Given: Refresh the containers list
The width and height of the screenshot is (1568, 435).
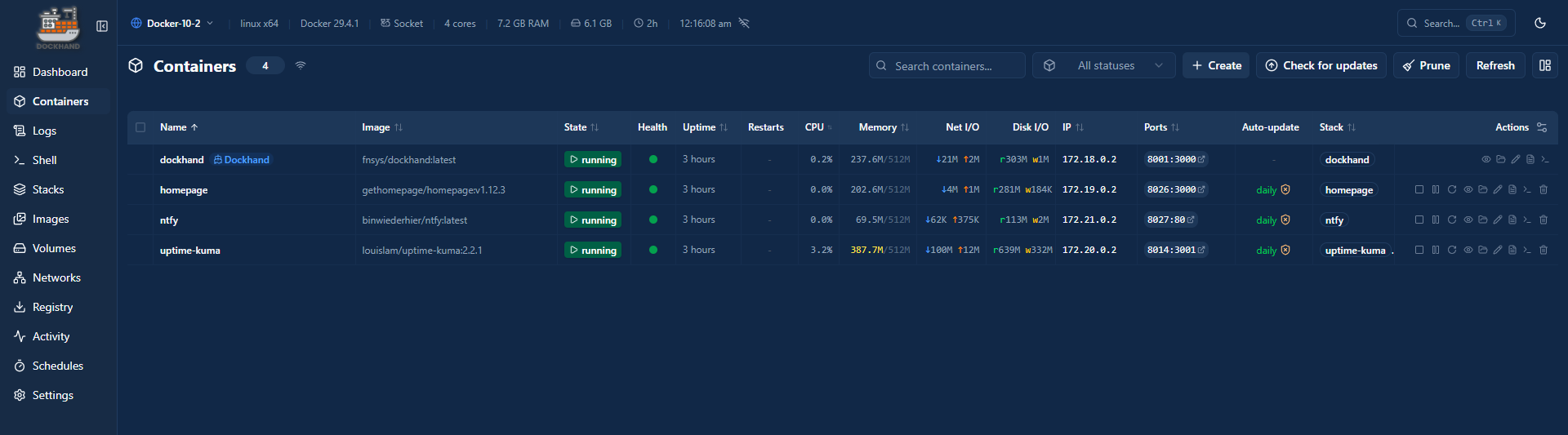Looking at the screenshot, I should (1495, 65).
